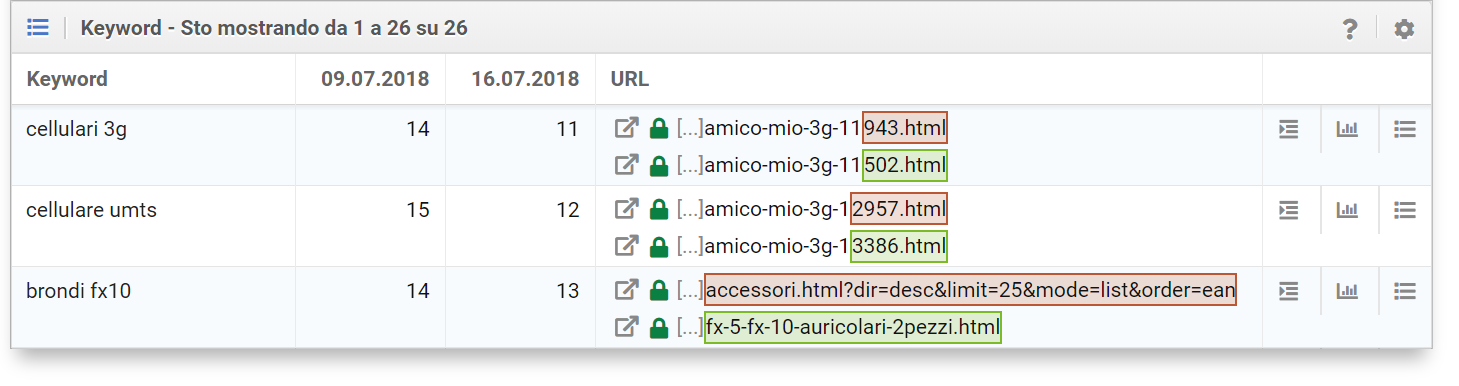Viewport: 1459px width, 386px height.
Task: Open external link for amico-mio-3g-11502.html
Action: tap(626, 164)
